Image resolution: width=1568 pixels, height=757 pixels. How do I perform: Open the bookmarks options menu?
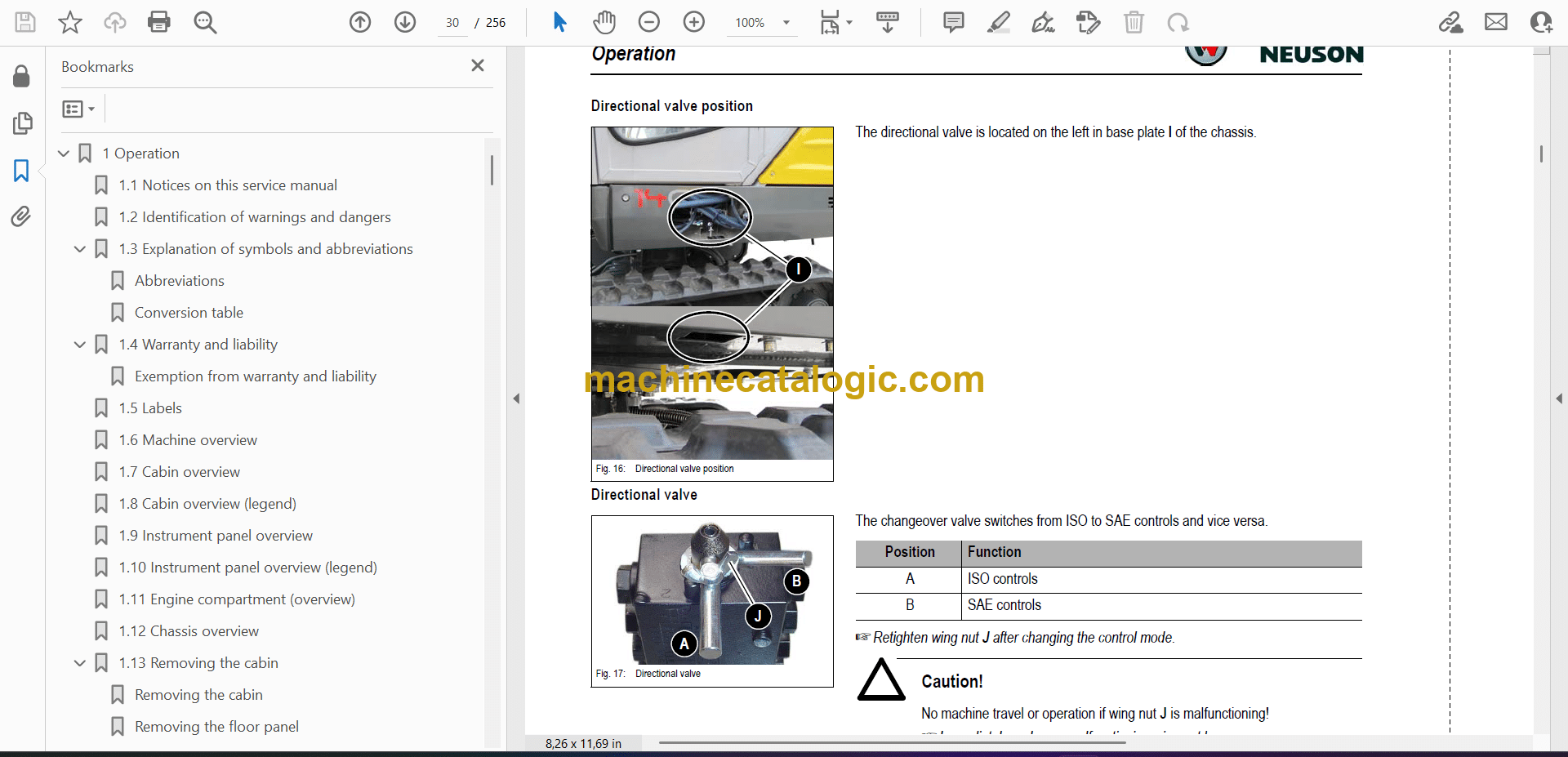click(78, 109)
